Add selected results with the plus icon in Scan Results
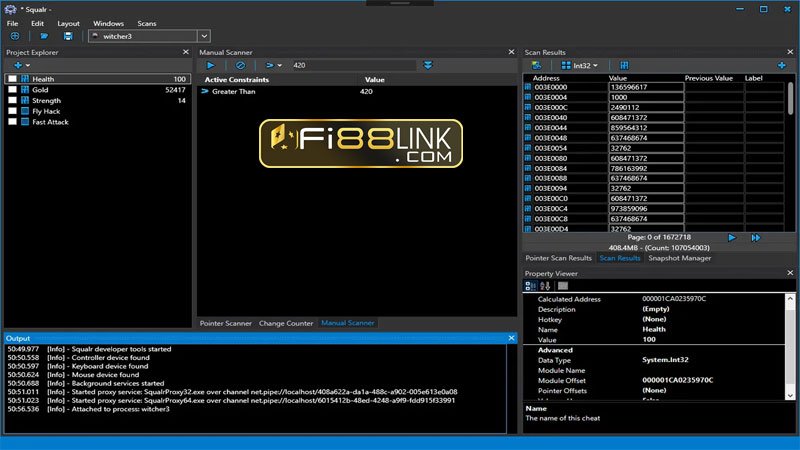The height and width of the screenshot is (450, 800). click(x=782, y=65)
